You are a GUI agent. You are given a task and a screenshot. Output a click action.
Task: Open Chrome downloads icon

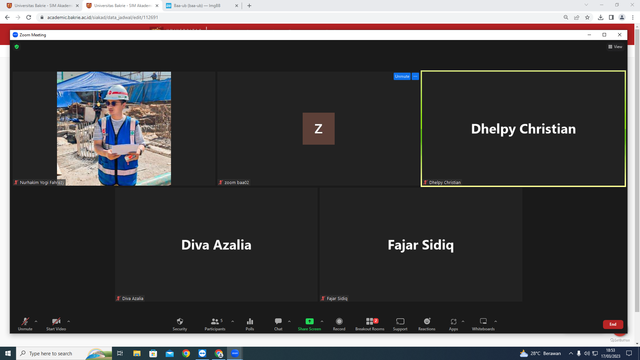click(600, 18)
